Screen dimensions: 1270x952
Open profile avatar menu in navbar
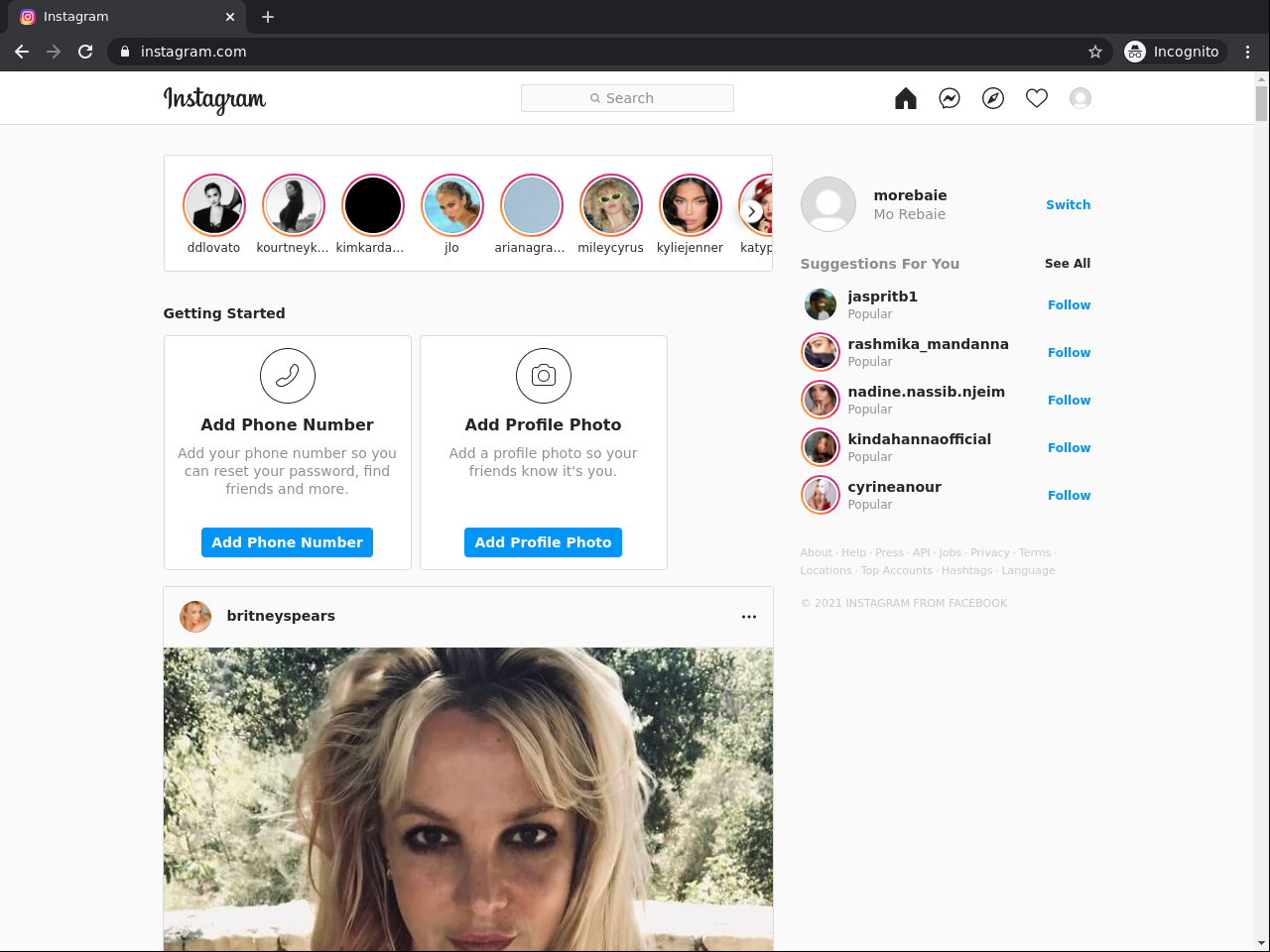click(1080, 98)
